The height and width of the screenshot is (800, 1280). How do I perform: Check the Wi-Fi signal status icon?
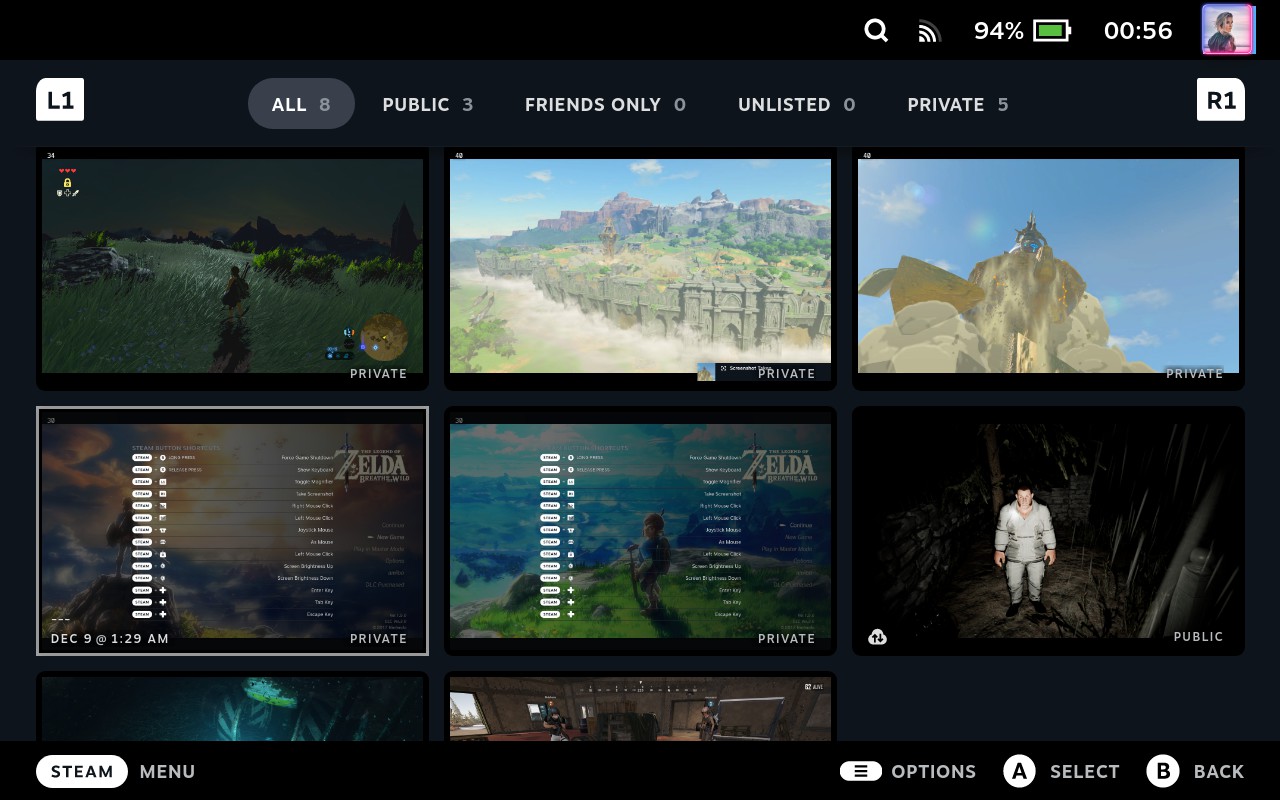(930, 32)
